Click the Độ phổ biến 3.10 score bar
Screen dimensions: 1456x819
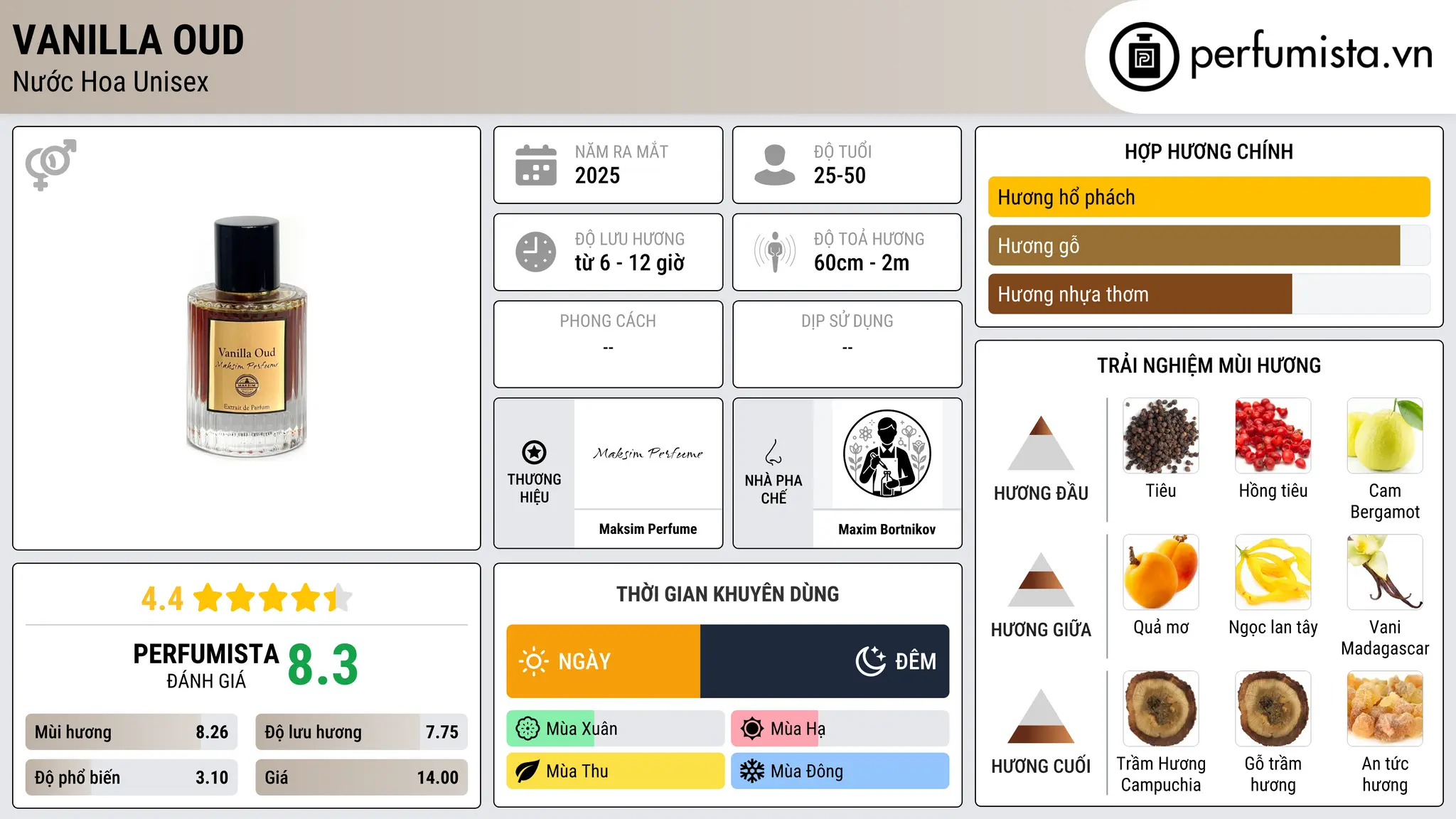tap(132, 778)
